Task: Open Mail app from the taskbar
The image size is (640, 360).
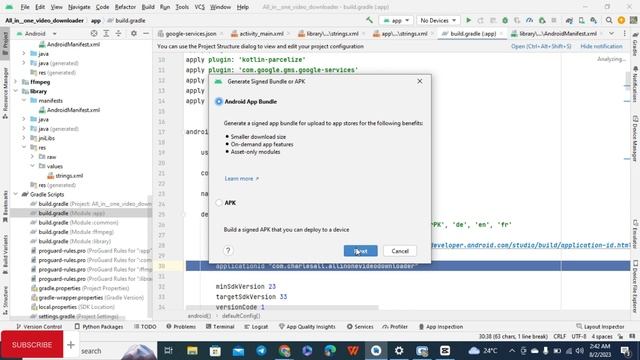Action: [x=238, y=351]
